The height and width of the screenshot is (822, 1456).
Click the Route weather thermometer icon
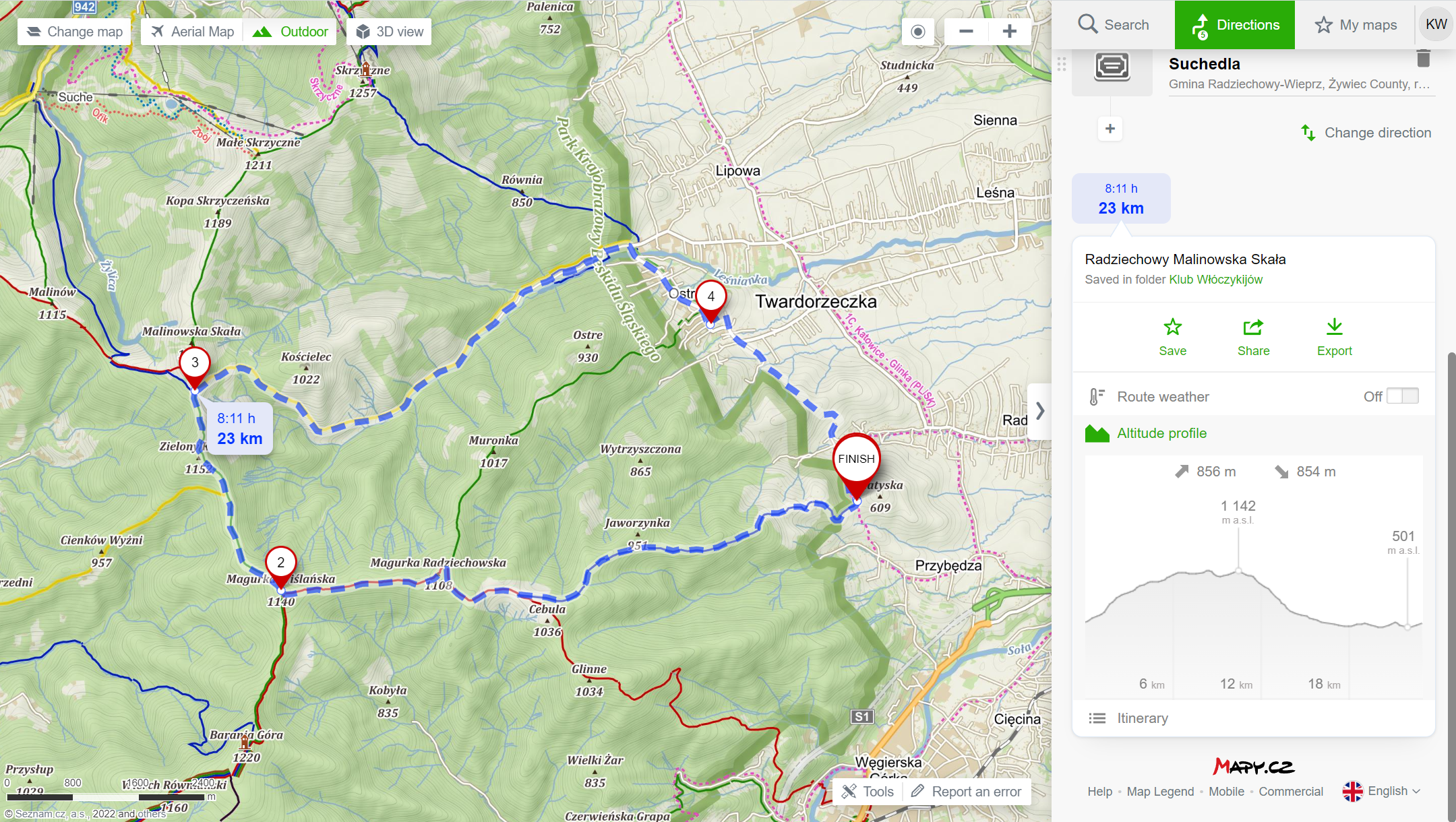(x=1097, y=397)
